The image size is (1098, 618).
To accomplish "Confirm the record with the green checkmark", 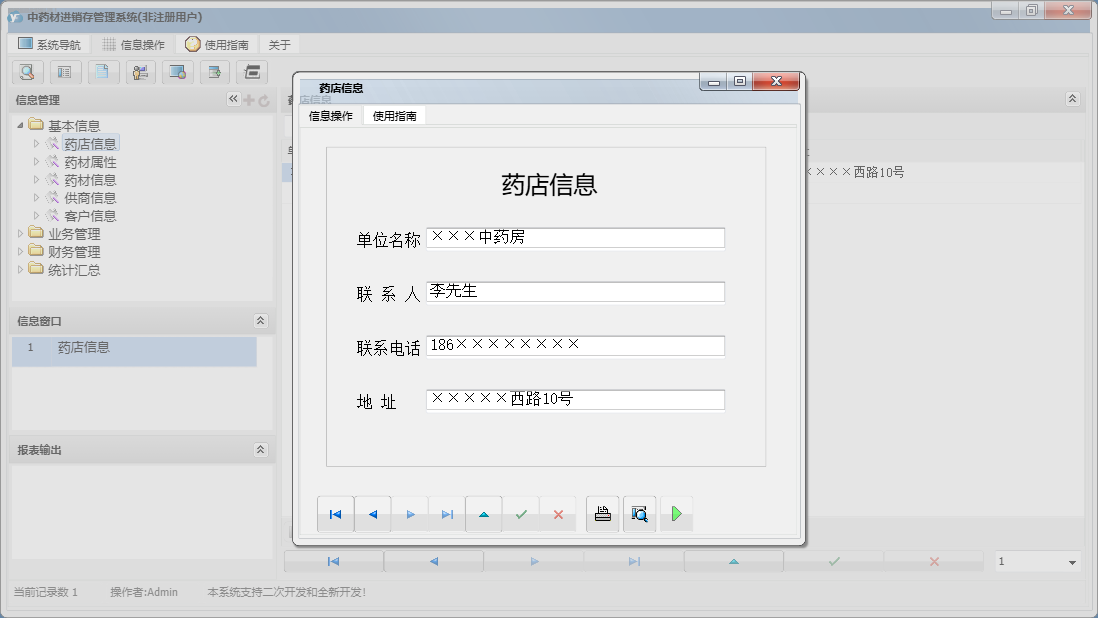I will click(x=520, y=513).
